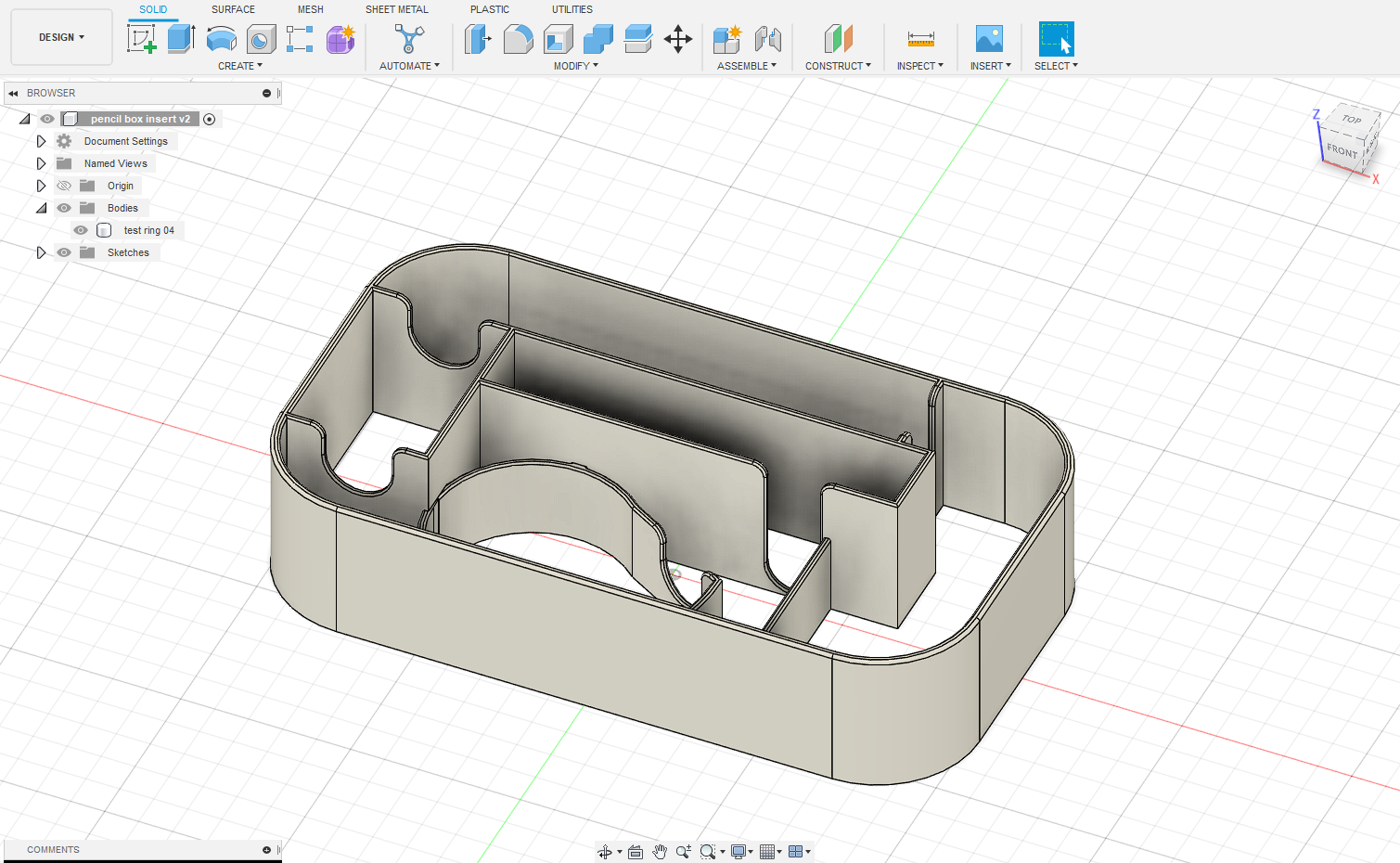Launch the Create Form tool
This screenshot has height=863, width=1400.
(x=340, y=39)
